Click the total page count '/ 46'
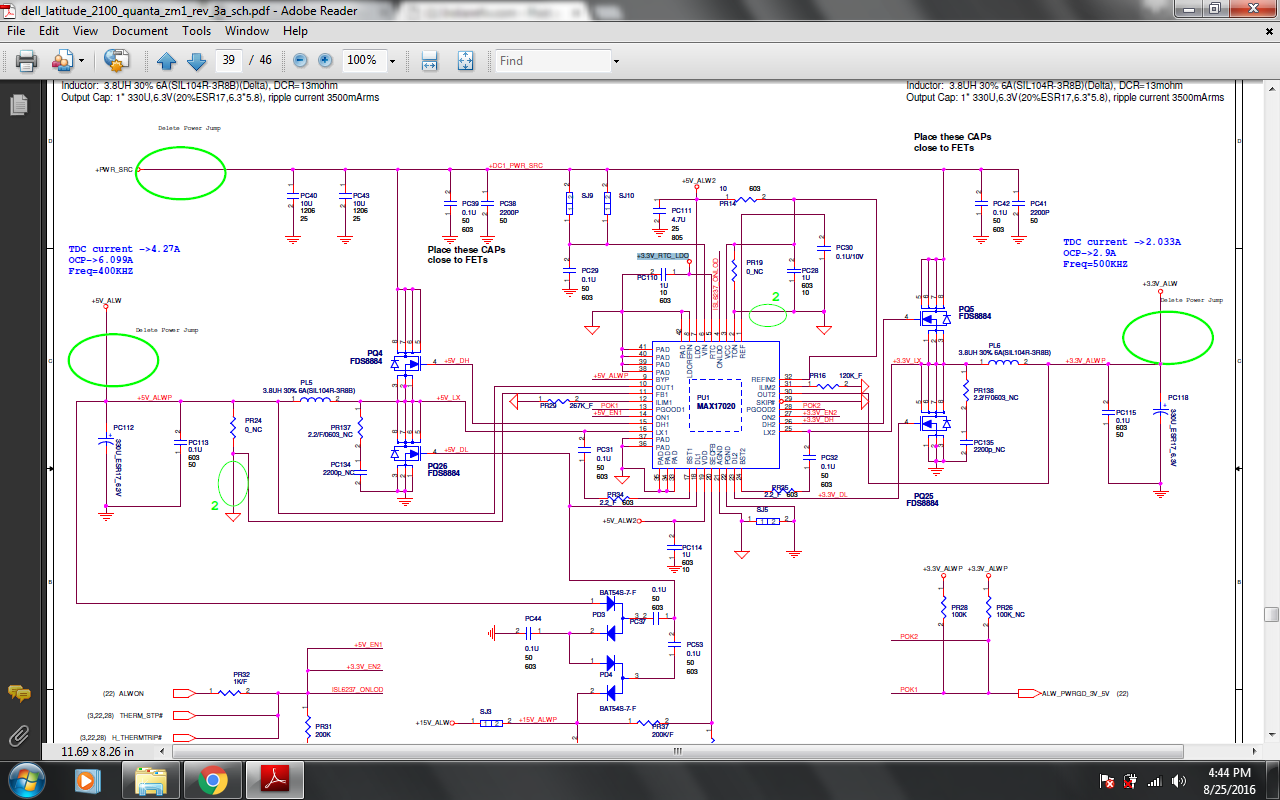Screen dimensions: 1280x800 [260, 61]
